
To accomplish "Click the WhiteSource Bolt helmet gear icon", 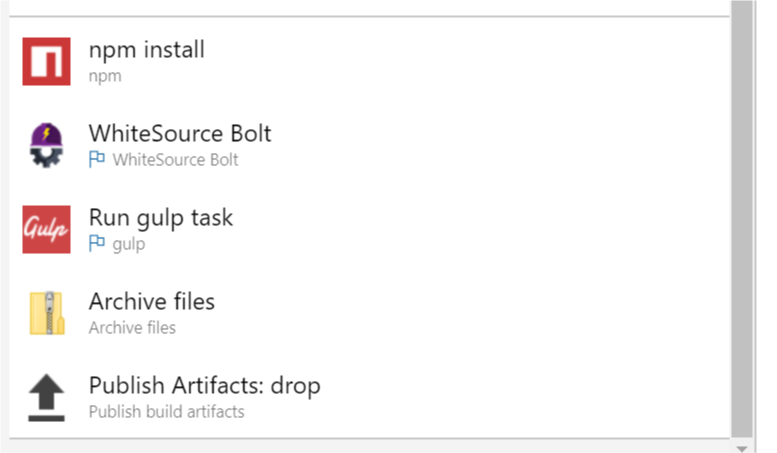I will click(x=46, y=145).
